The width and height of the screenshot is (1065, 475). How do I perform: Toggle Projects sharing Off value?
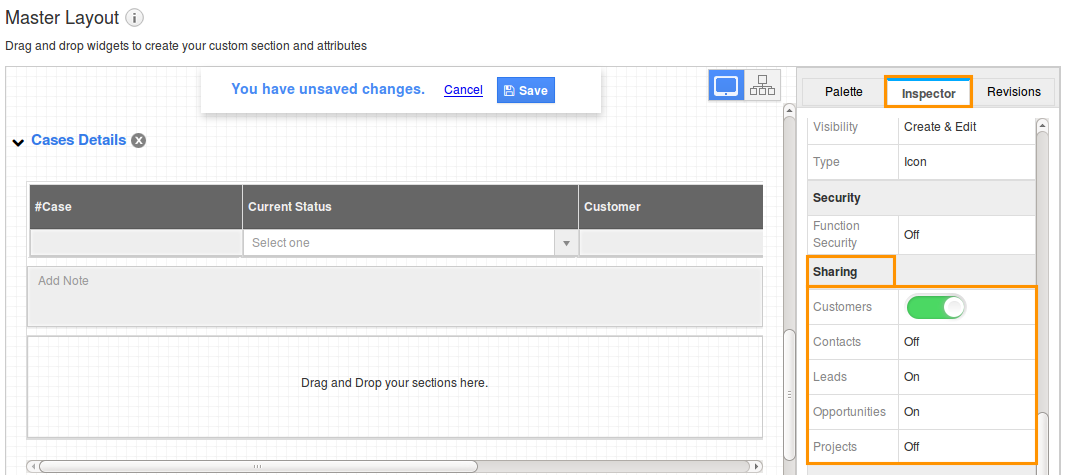pyautogui.click(x=911, y=447)
